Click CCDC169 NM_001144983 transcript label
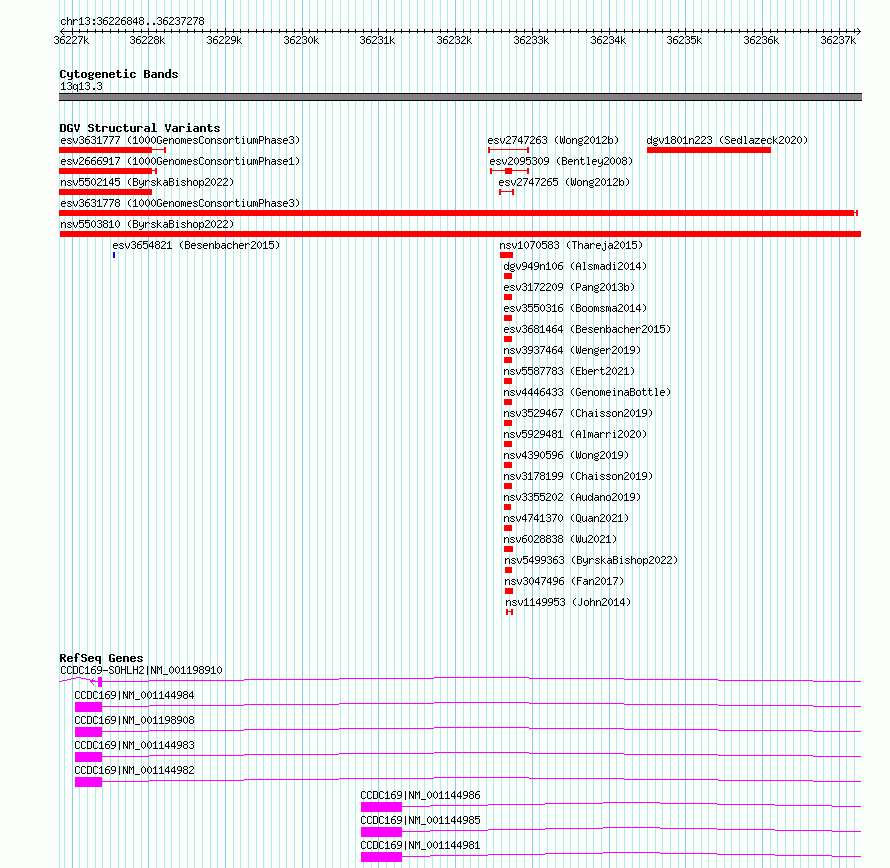This screenshot has width=890, height=868. click(134, 745)
